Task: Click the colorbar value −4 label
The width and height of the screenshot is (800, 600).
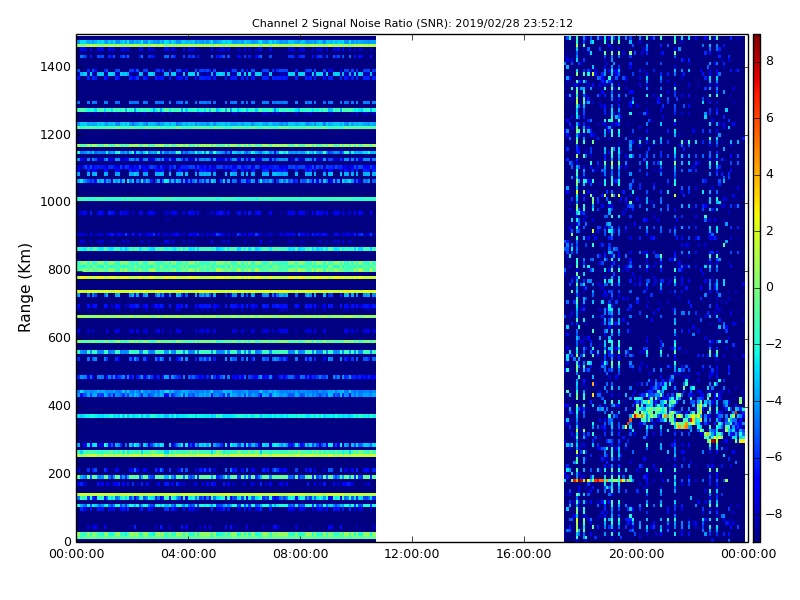Action: click(774, 401)
